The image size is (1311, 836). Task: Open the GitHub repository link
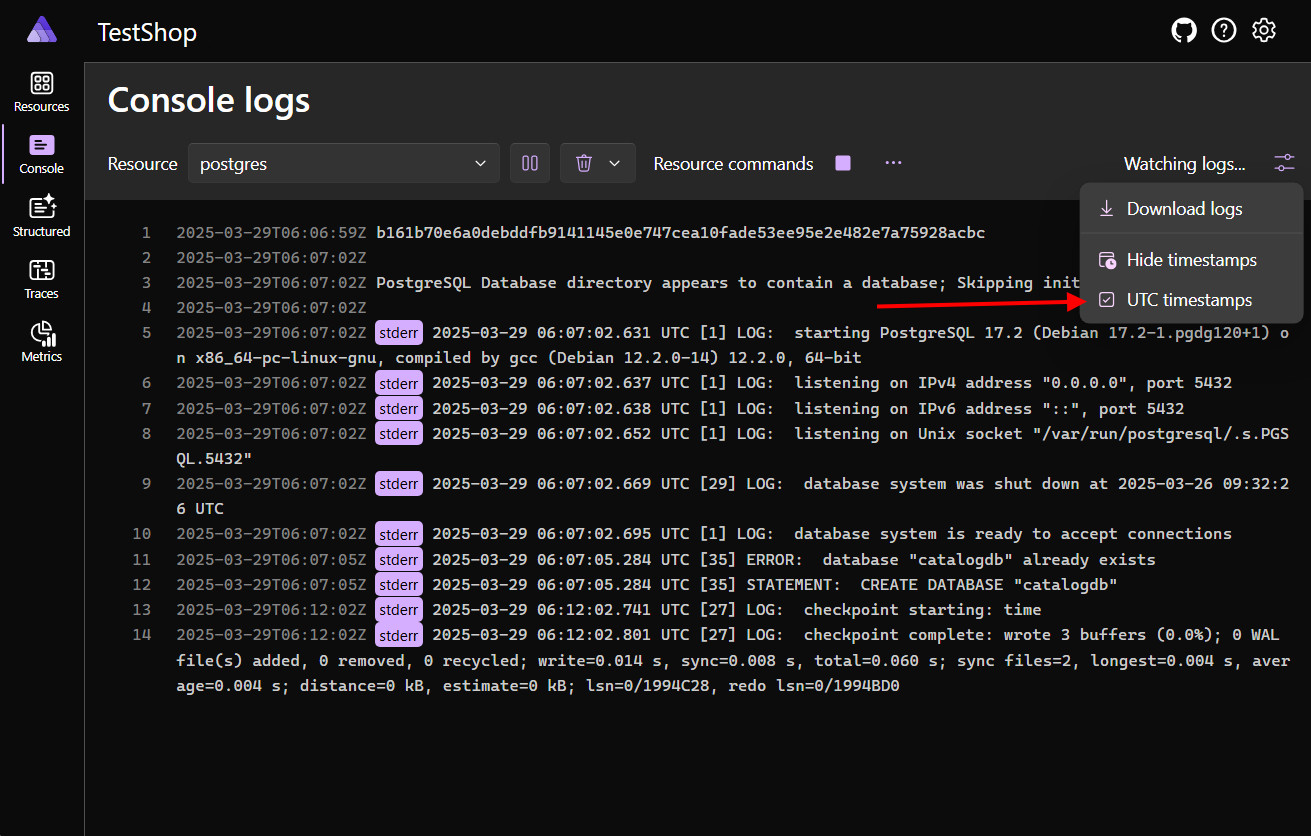pyautogui.click(x=1183, y=30)
